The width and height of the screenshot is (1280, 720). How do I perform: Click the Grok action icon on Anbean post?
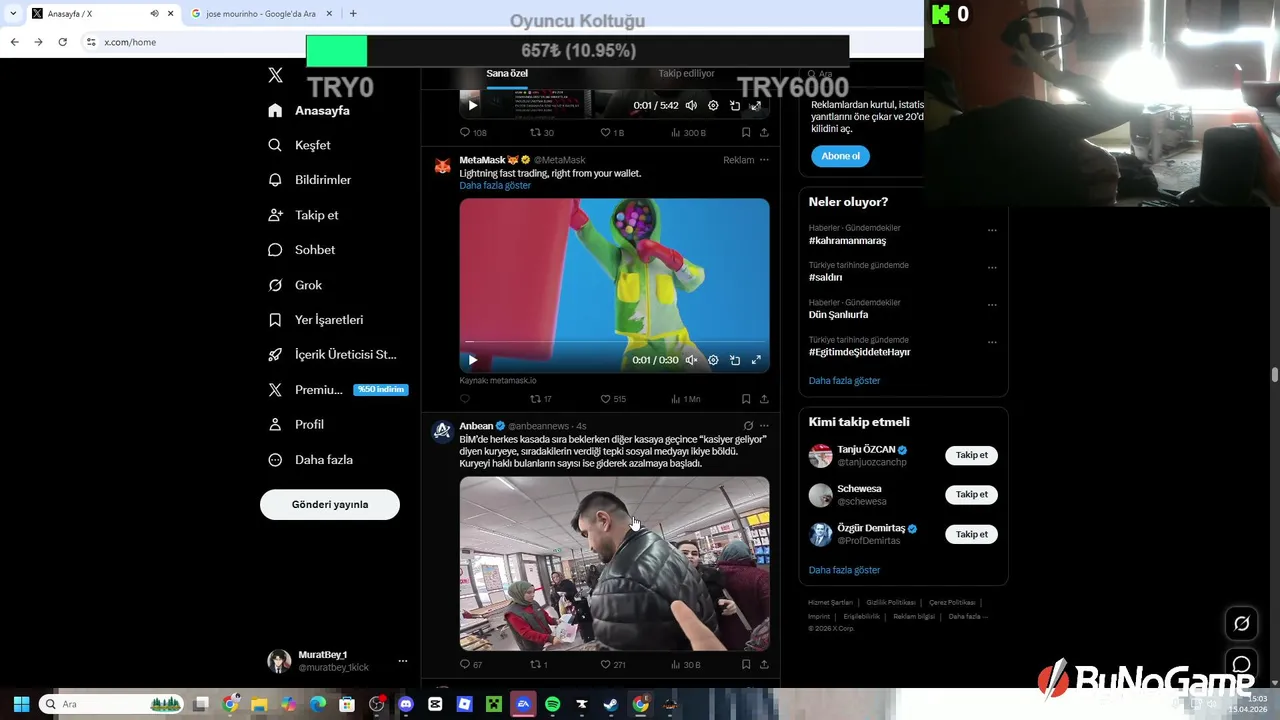(x=748, y=426)
